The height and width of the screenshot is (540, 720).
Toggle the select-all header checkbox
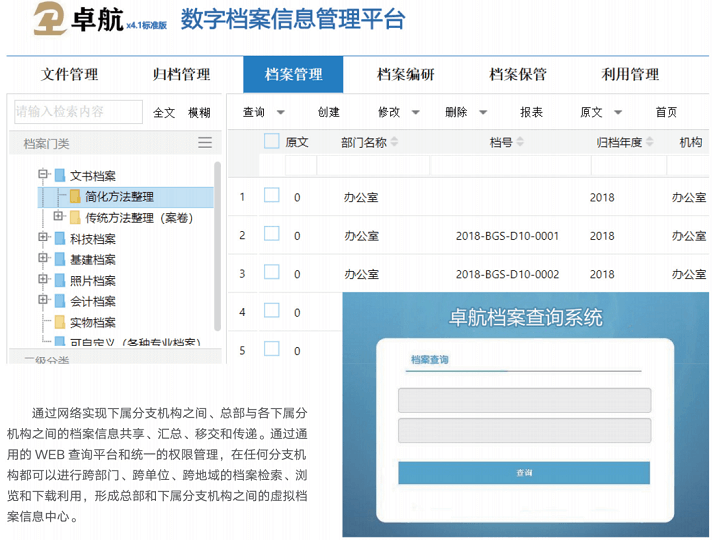click(x=271, y=141)
